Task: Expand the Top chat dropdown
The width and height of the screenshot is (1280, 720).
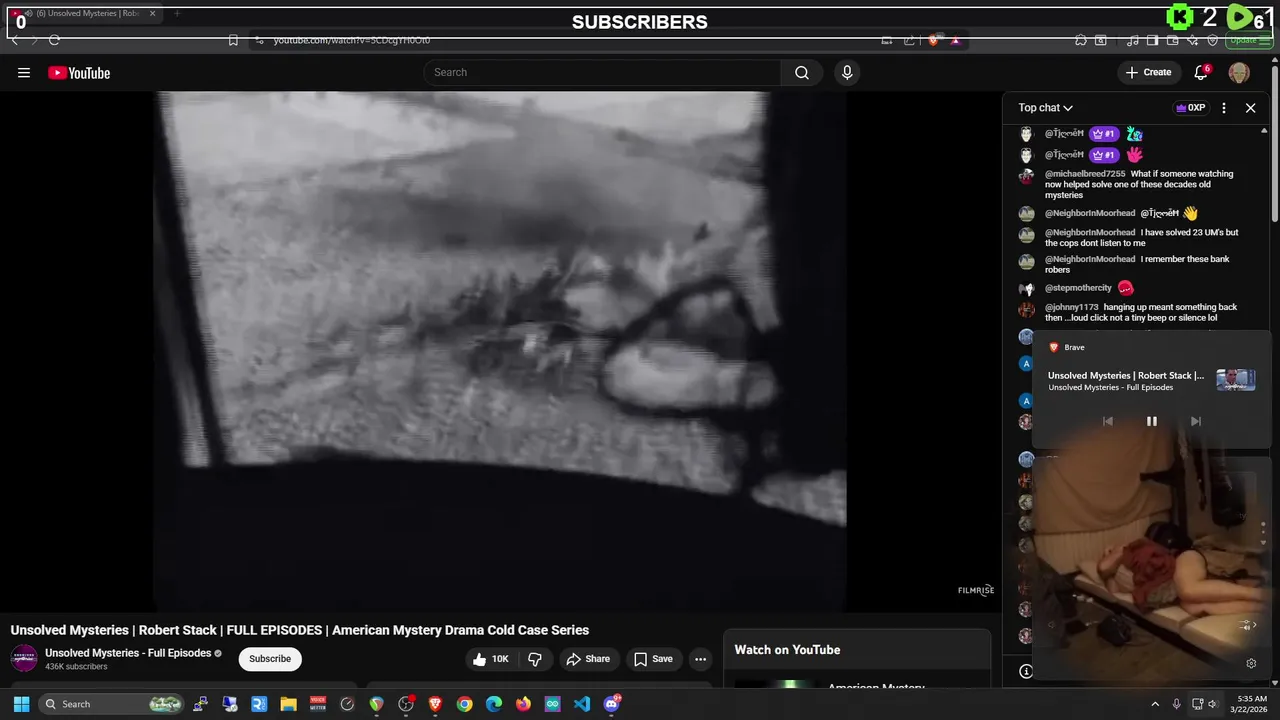Action: pyautogui.click(x=1045, y=108)
